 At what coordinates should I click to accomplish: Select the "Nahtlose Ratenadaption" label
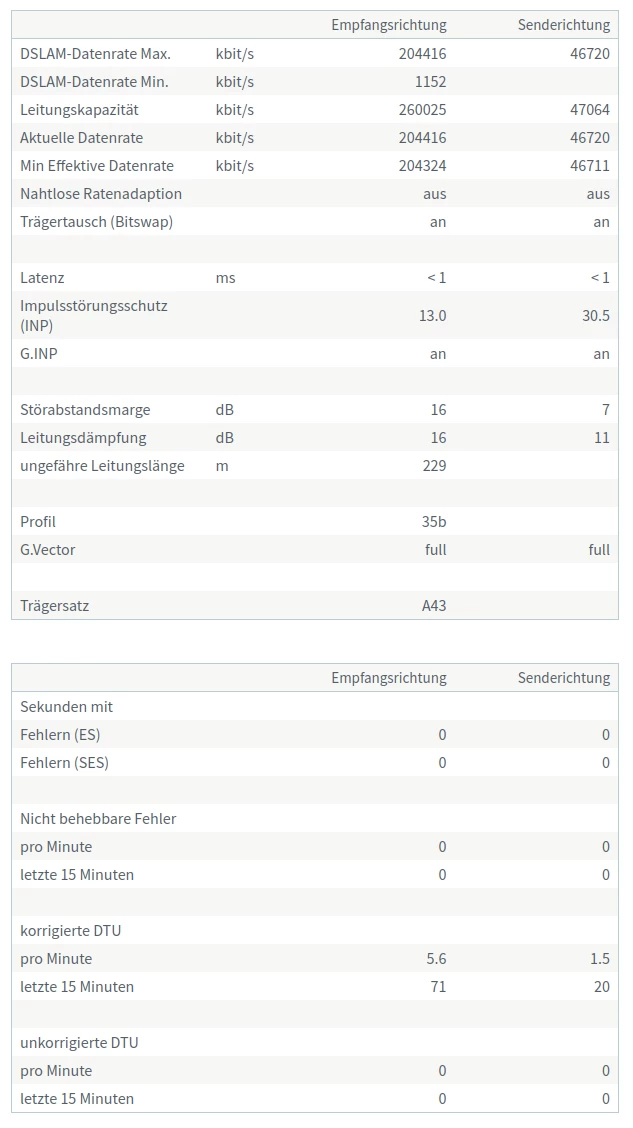(101, 194)
